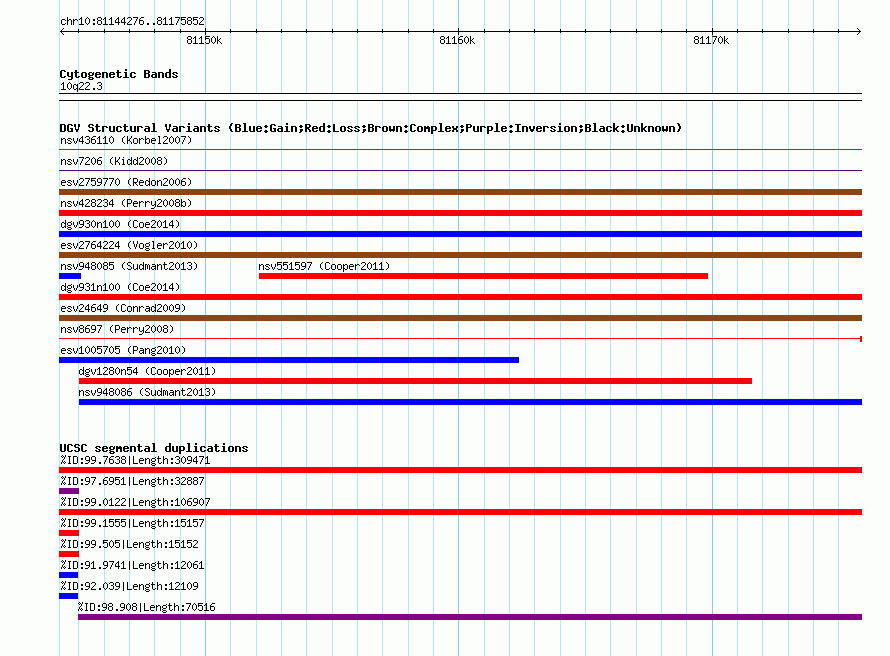Open variant nsv7206 (Kidd2008) label
890x656 pixels.
coord(114,161)
